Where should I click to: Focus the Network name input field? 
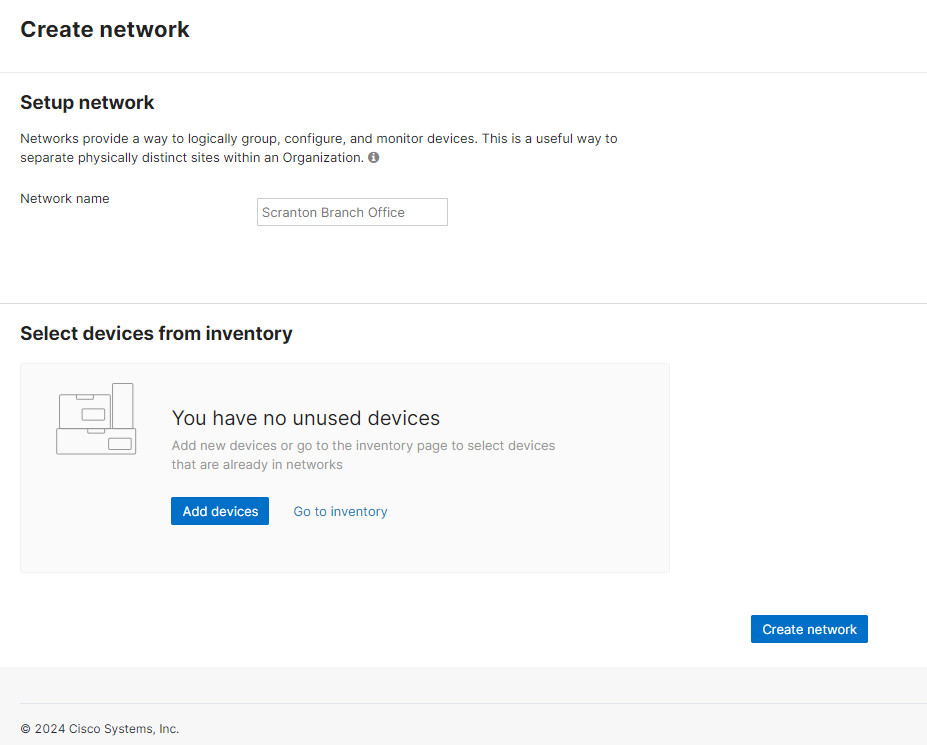click(x=352, y=212)
